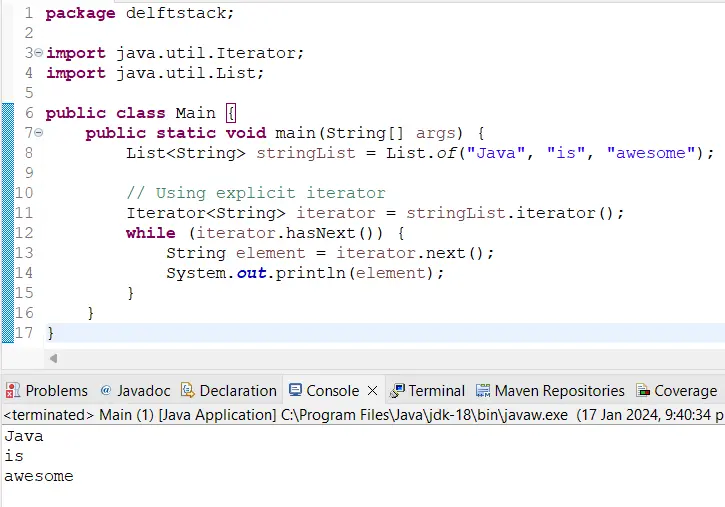Viewport: 725px width, 507px height.
Task: Click line number 11 in the gutter
Action: point(23,213)
